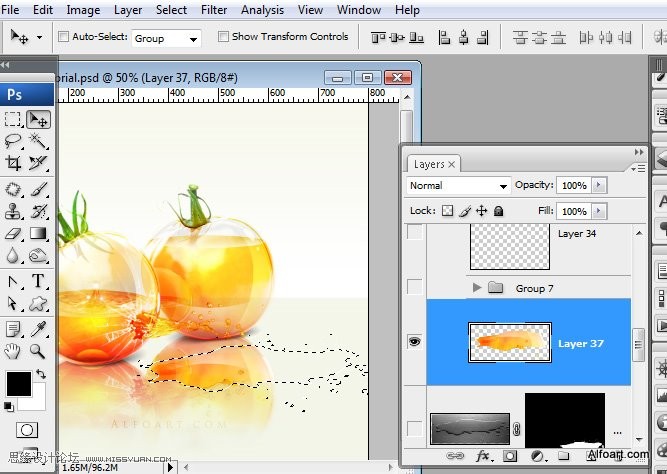This screenshot has width=667, height=474.
Task: Select the Rectangular Marquee tool
Action: 13,119
